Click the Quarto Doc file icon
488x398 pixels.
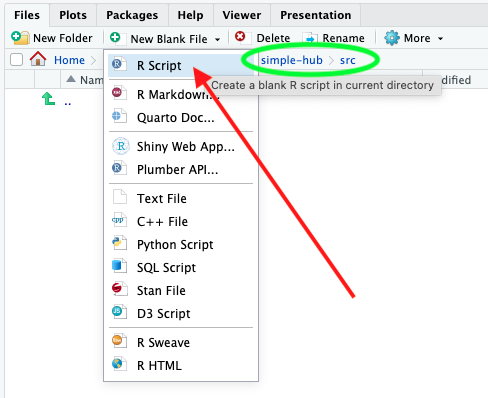(x=119, y=116)
